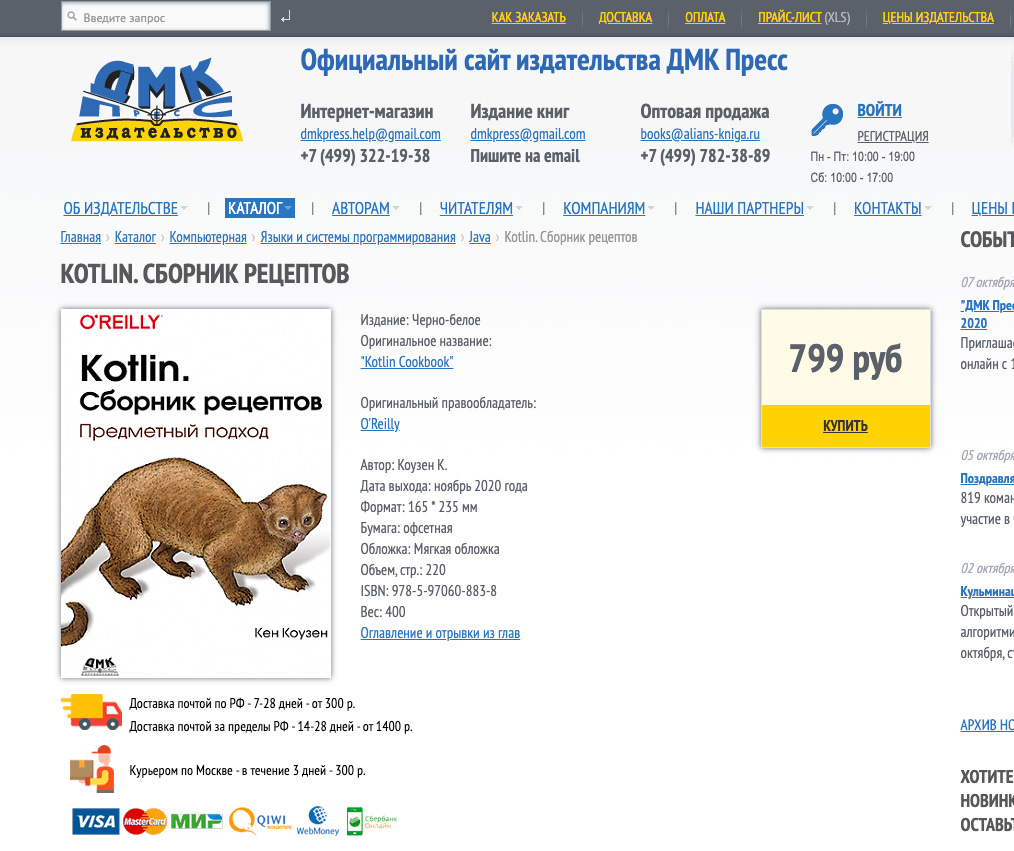This screenshot has width=1014, height=851.
Task: Click the blue key login icon
Action: [826, 120]
